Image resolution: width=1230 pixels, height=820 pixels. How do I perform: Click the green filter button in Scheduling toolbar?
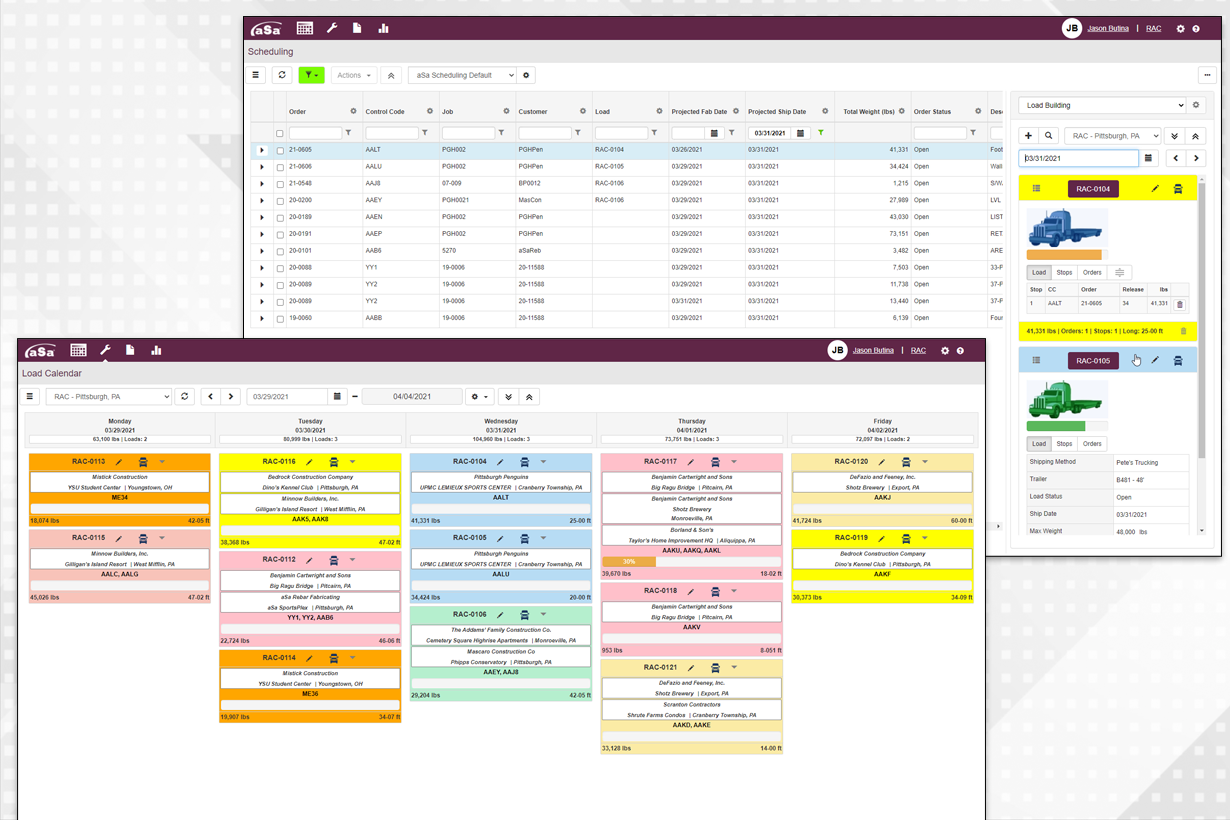click(311, 75)
